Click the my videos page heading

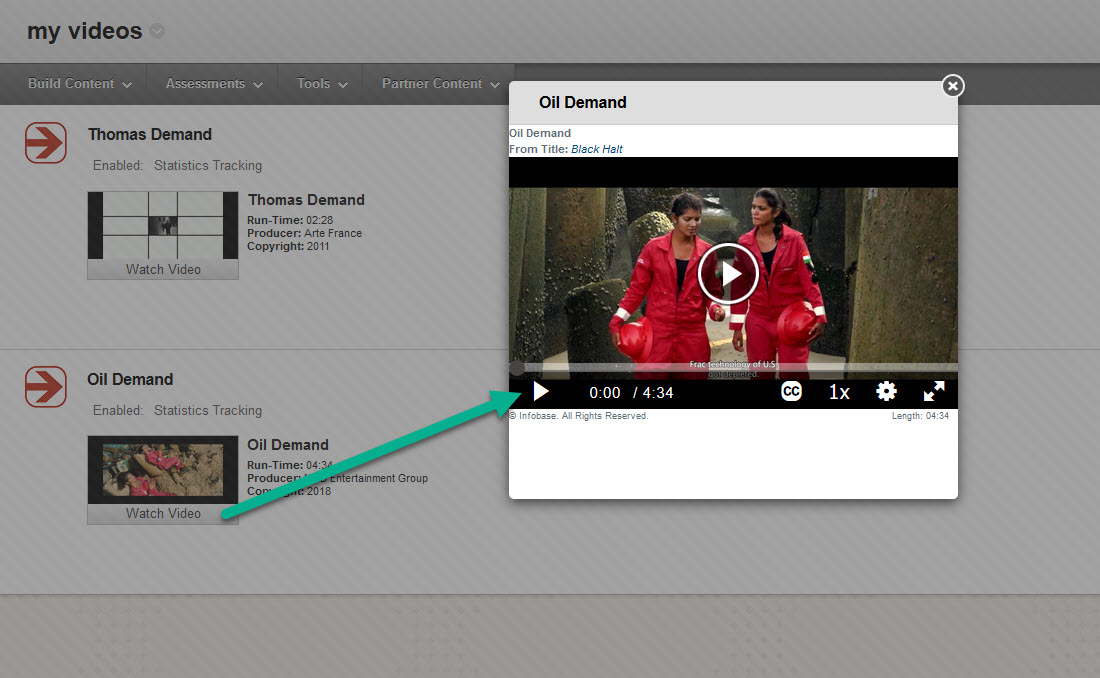[84, 31]
